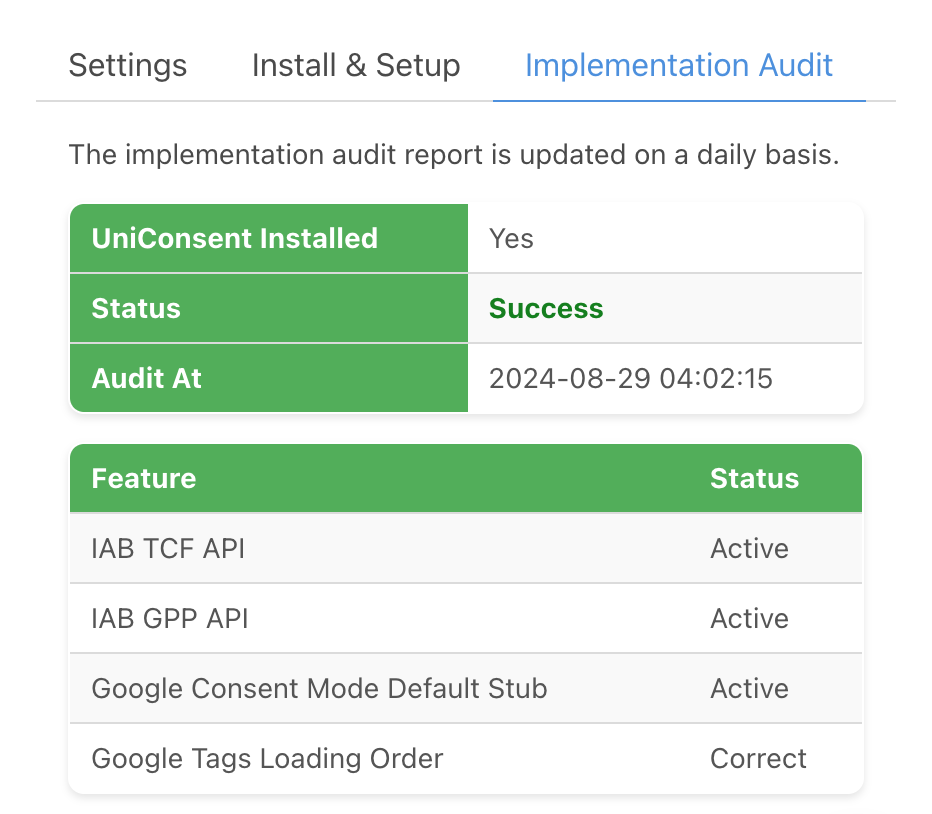Click the Active status for IAB TCF API

point(749,548)
